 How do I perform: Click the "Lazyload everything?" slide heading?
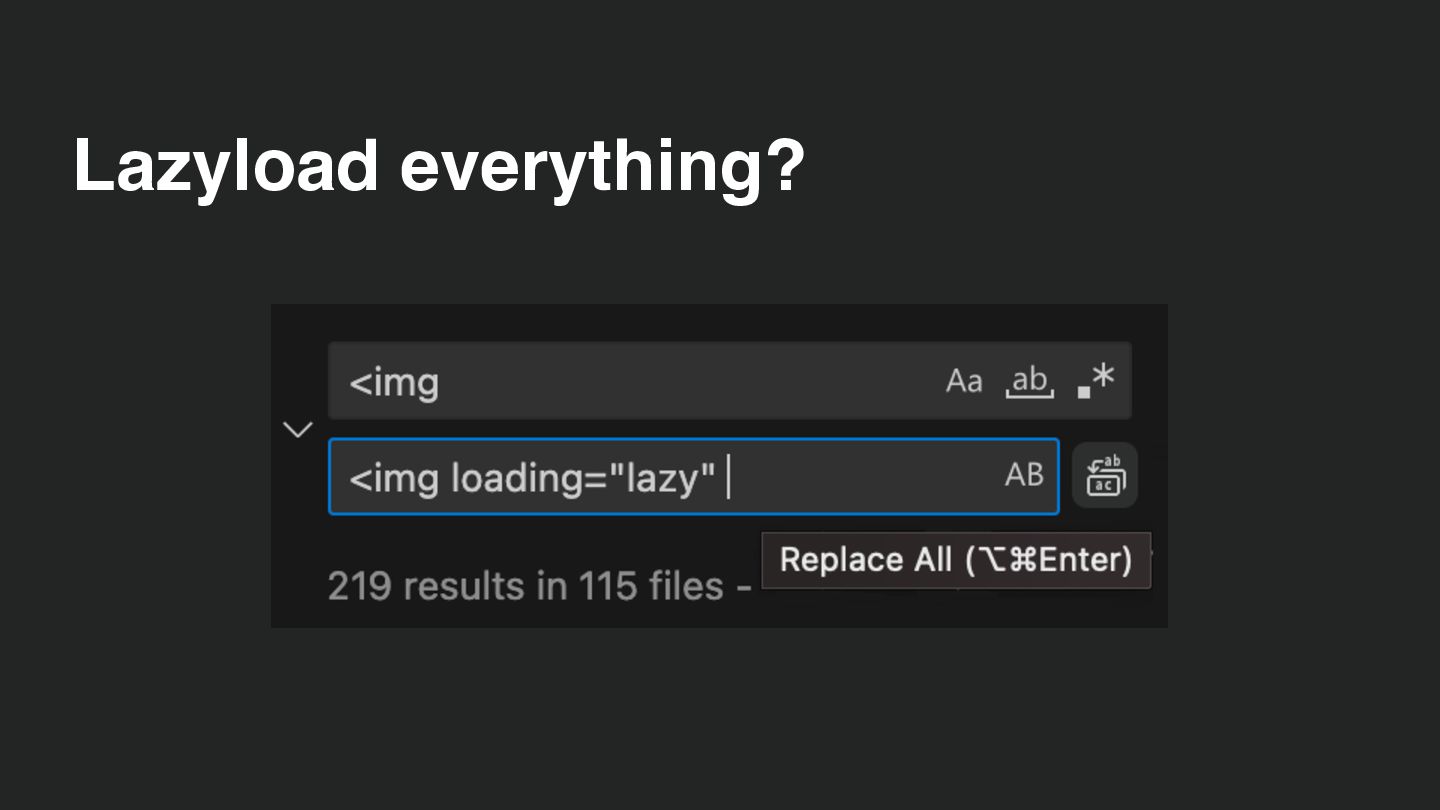pos(438,165)
